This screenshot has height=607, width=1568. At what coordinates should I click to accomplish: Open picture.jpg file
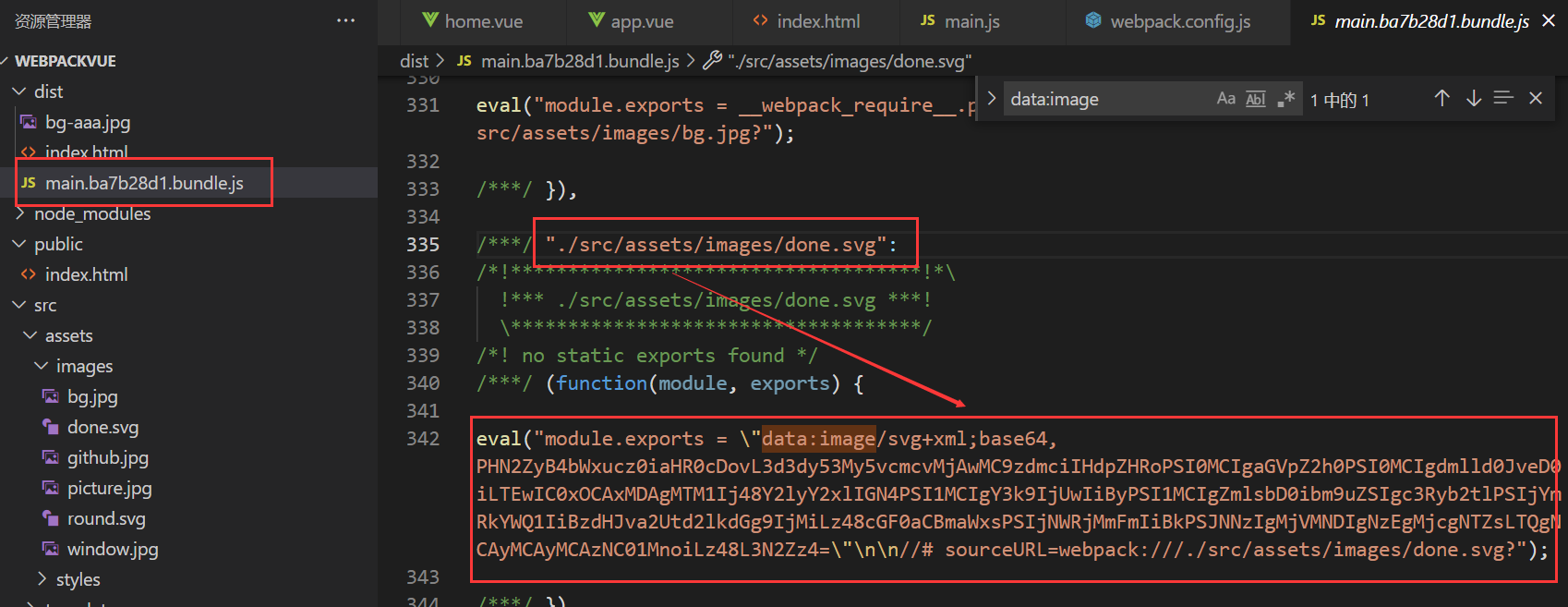tap(109, 488)
